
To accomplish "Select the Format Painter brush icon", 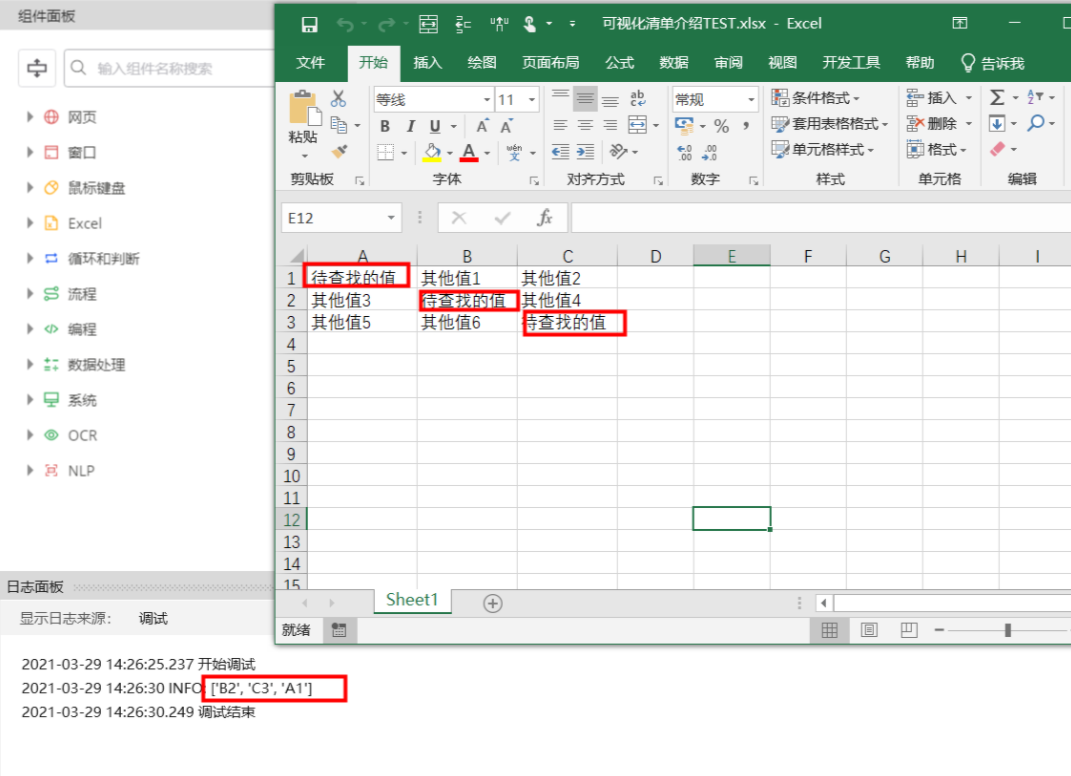I will (x=339, y=151).
